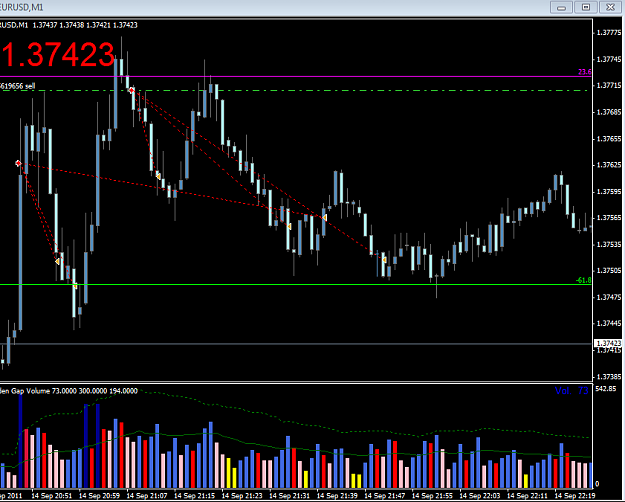Click the price axis label 1.37535
Image resolution: width=625 pixels, height=502 pixels.
tap(608, 244)
